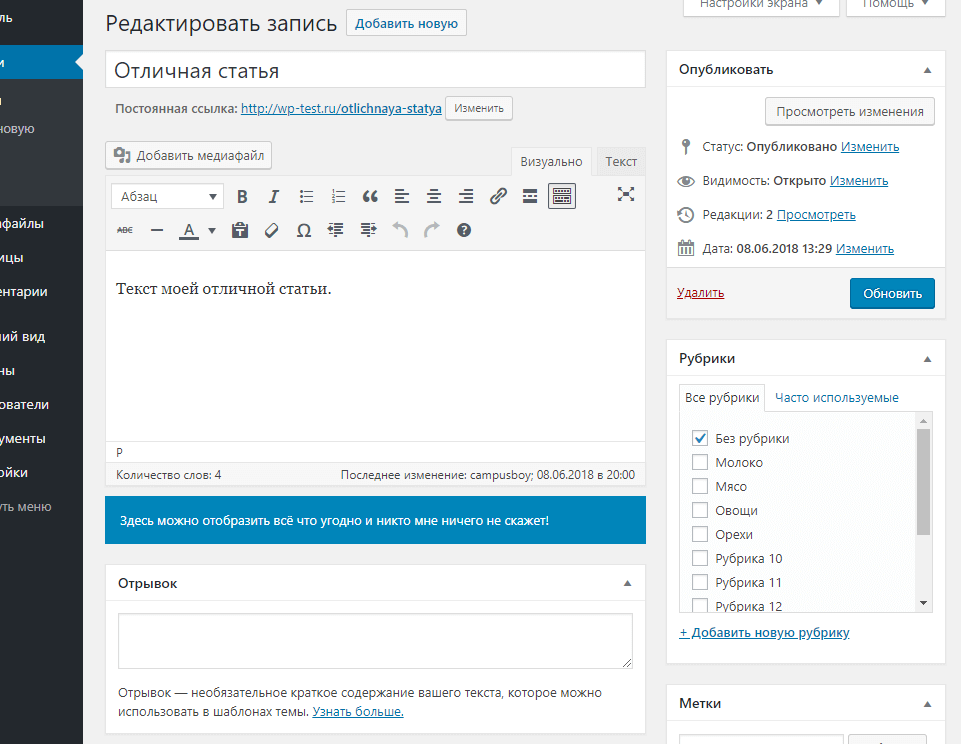
Task: Enter distraction-free fullscreen mode
Action: (x=626, y=195)
